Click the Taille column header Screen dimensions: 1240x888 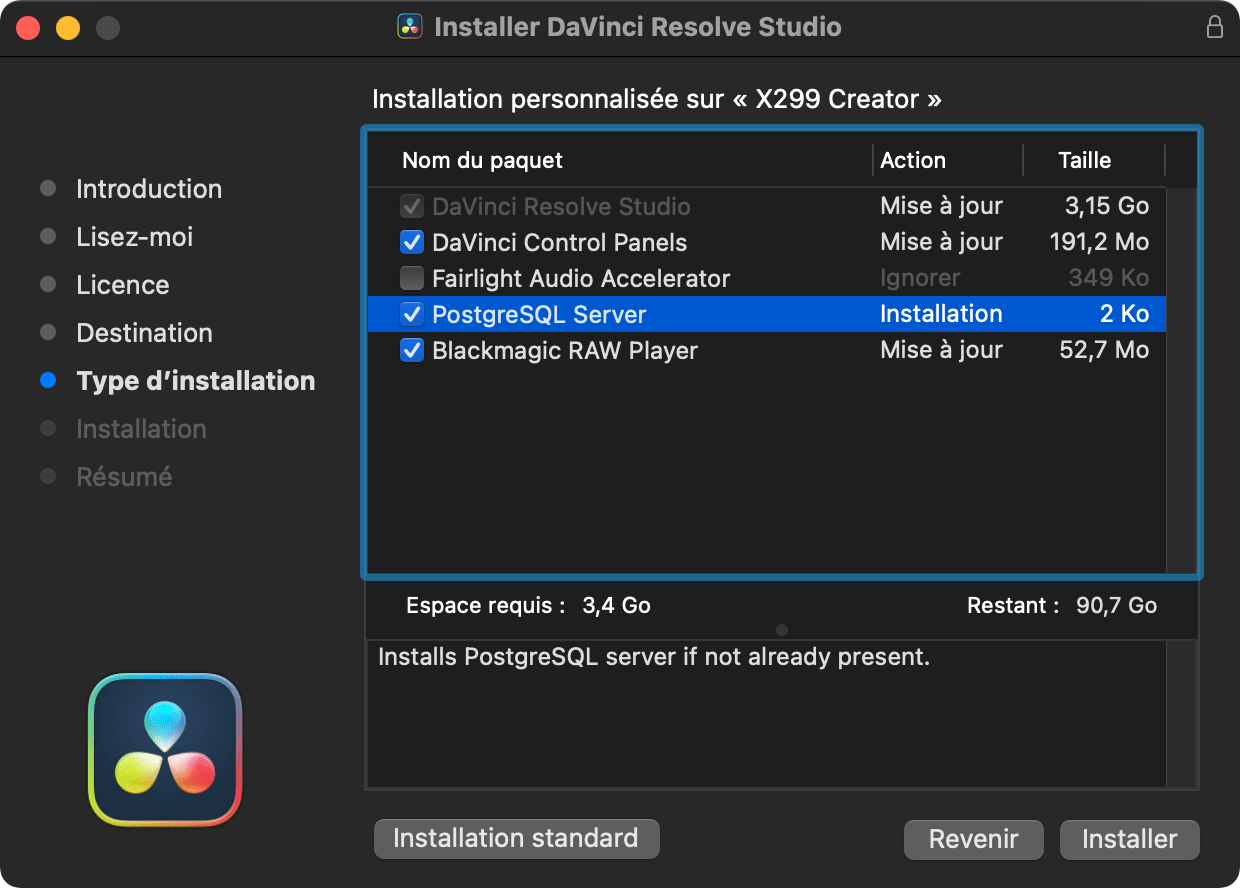1084,161
